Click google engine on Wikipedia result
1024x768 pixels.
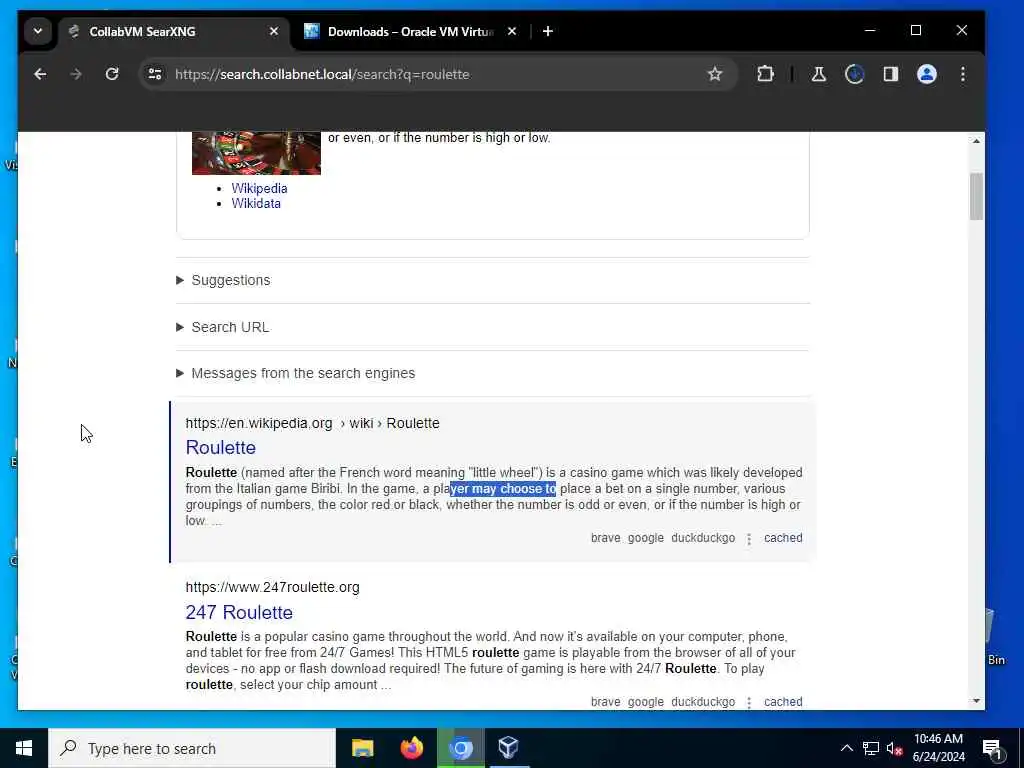[645, 538]
